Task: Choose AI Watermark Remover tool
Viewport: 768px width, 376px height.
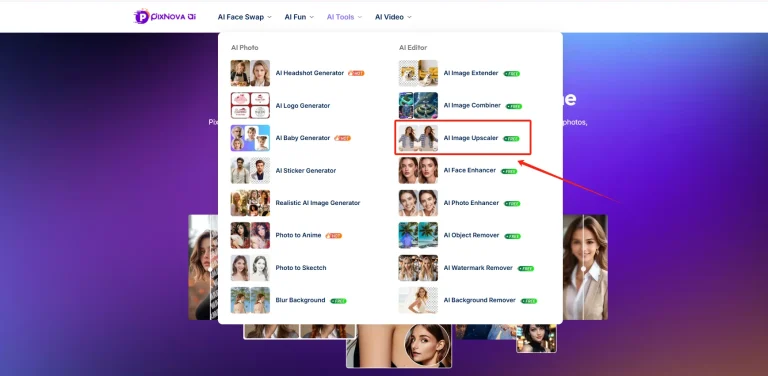Action: tap(478, 268)
